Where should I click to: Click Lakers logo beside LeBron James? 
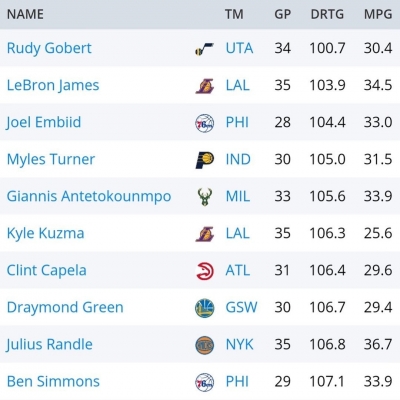(x=204, y=86)
